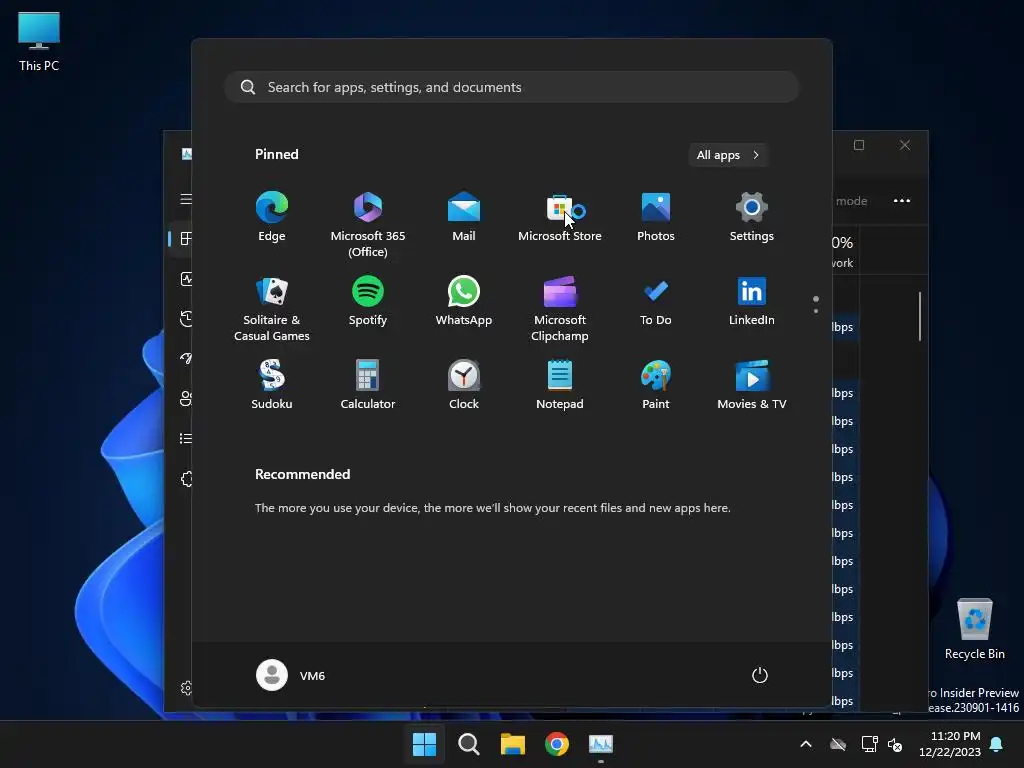Open LinkedIn pinned app

pyautogui.click(x=752, y=300)
